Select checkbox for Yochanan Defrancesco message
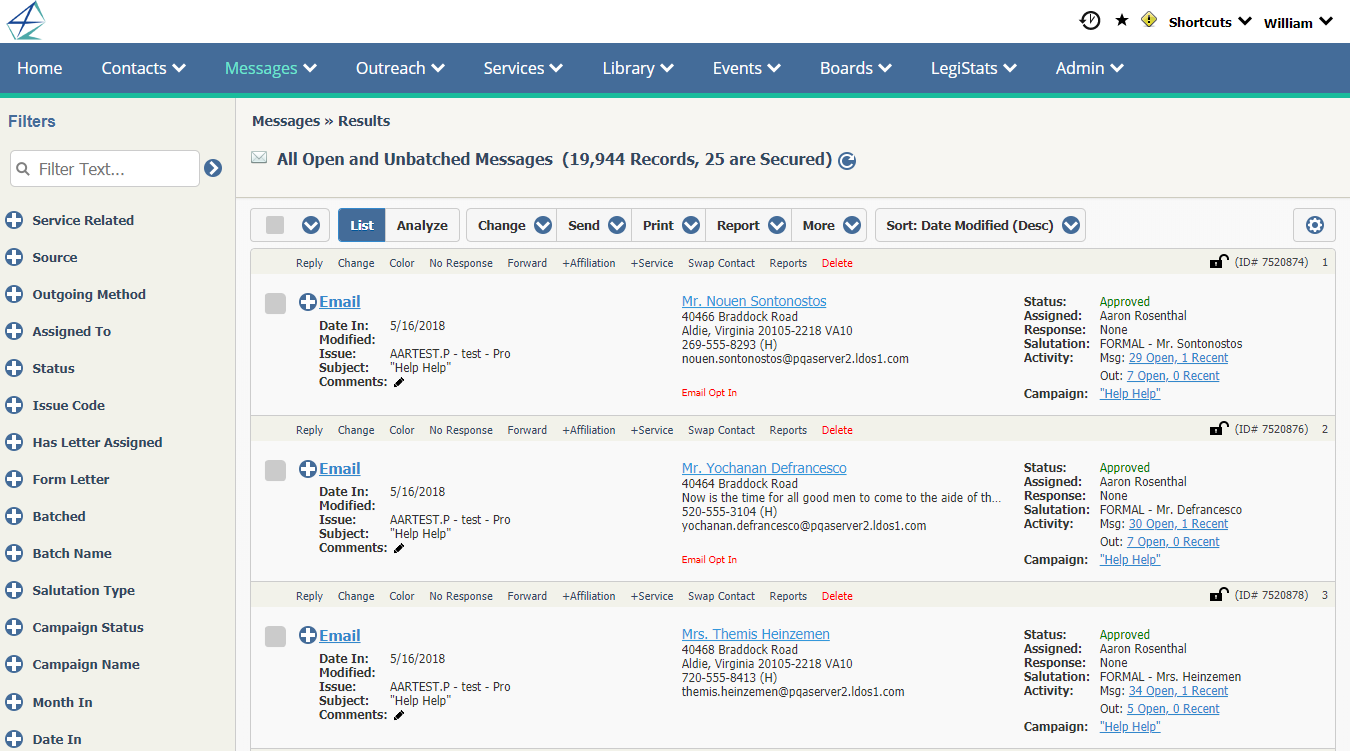 click(275, 470)
